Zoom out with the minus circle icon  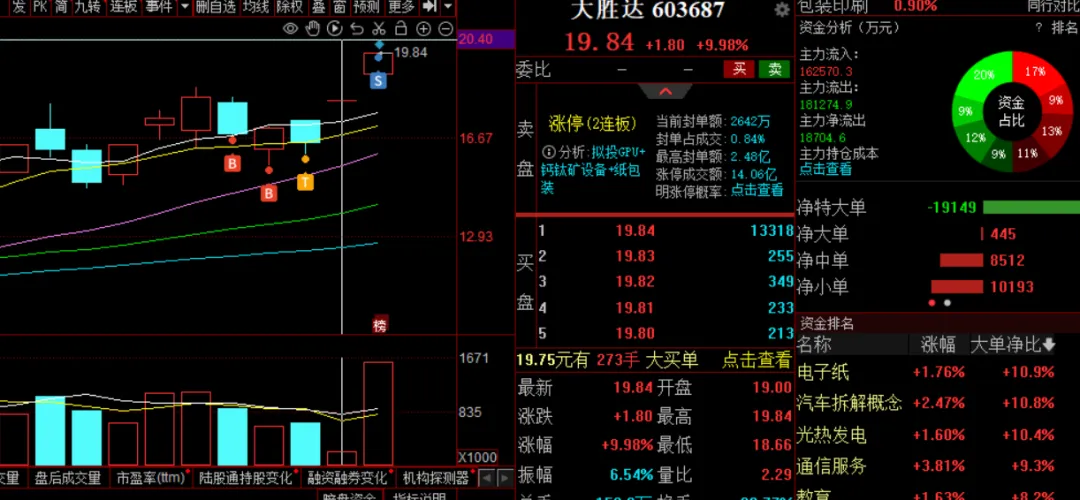[446, 29]
